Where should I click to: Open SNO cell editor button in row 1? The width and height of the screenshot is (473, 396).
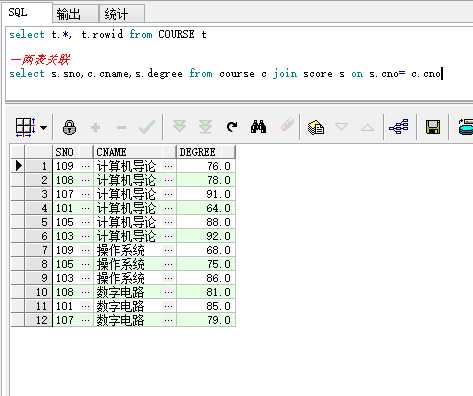pos(86,166)
